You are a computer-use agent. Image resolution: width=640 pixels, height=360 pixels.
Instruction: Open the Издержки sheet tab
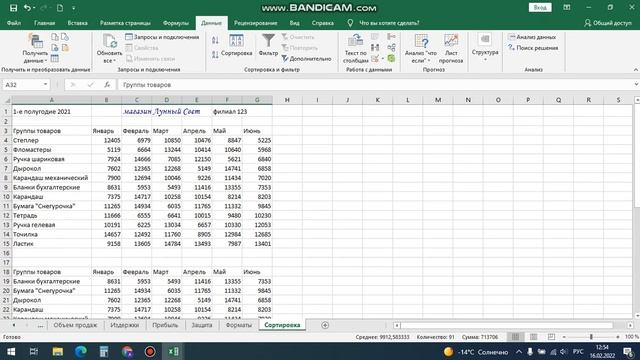(x=124, y=325)
